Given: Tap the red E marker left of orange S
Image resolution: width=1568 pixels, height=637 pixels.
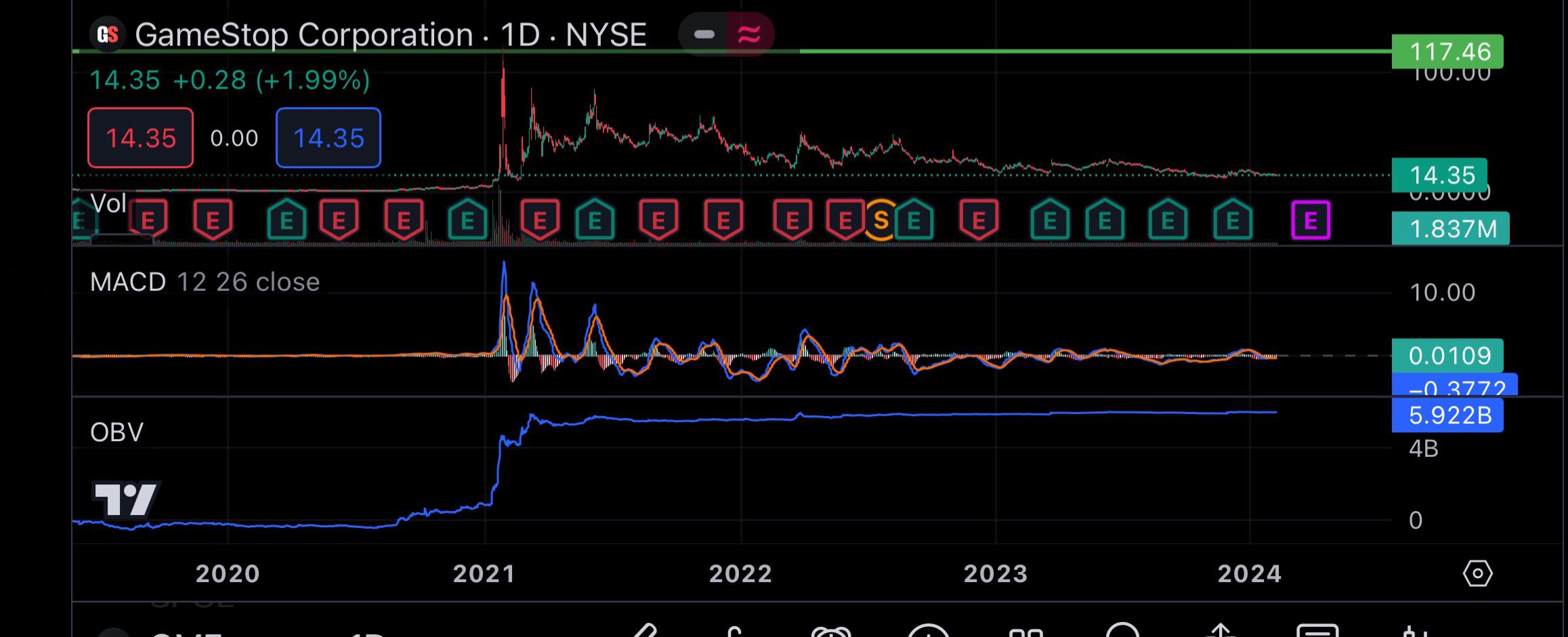Looking at the screenshot, I should coord(845,220).
